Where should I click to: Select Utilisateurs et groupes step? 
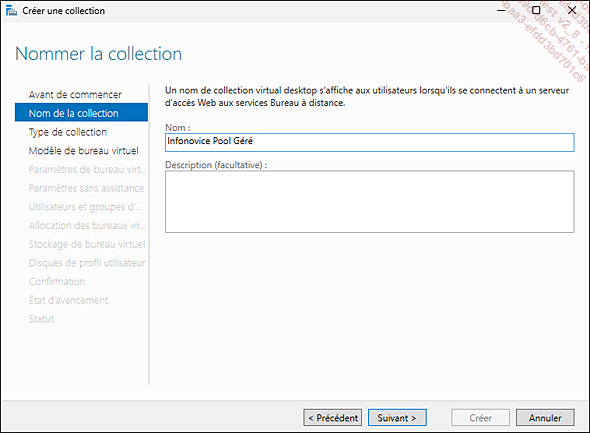(85, 207)
